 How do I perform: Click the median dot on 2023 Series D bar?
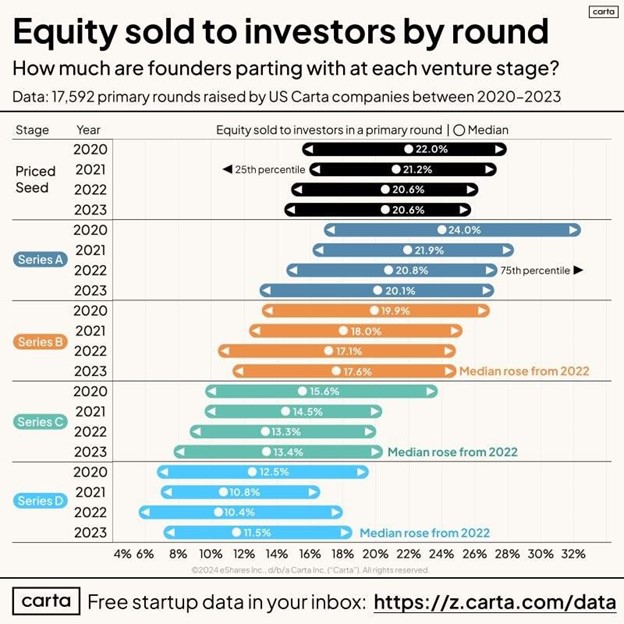click(x=237, y=533)
